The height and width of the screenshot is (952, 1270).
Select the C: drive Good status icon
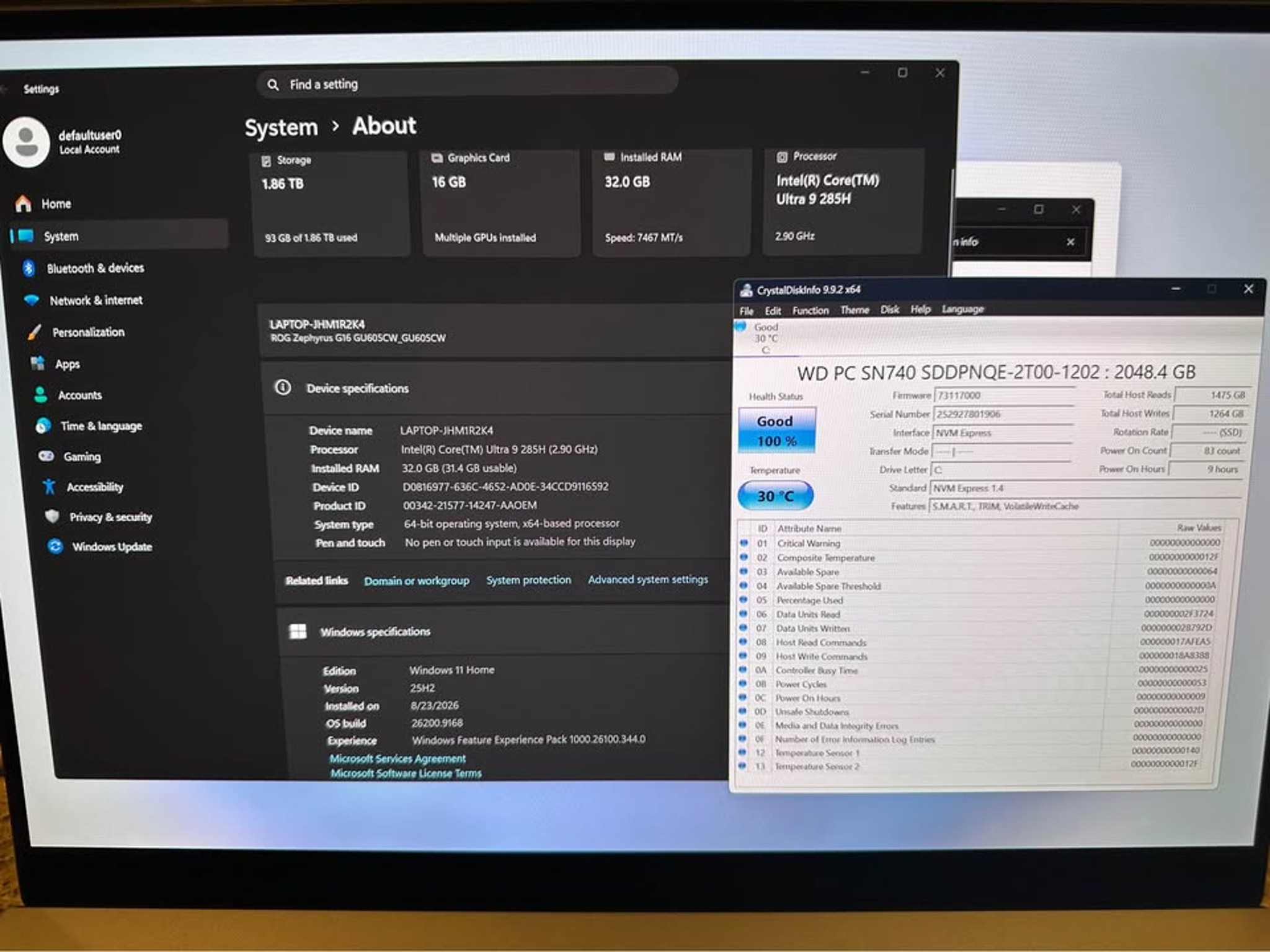(x=740, y=326)
